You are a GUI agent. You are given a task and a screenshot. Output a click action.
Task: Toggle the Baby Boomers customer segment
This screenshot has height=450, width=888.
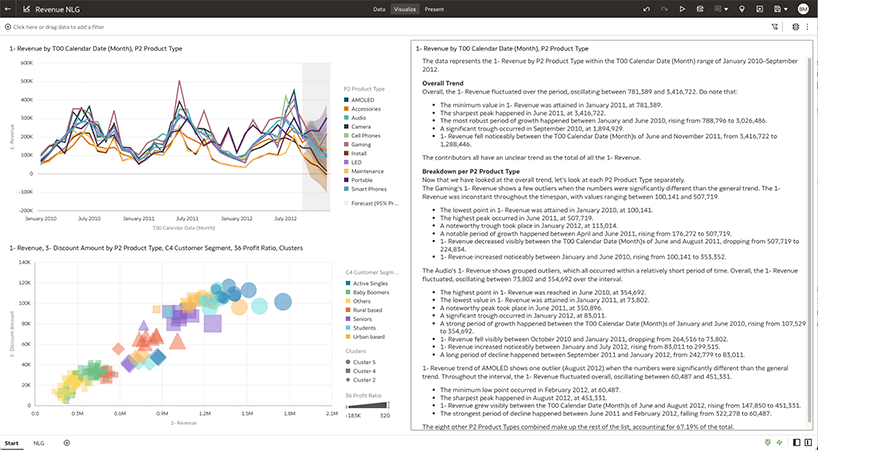(369, 293)
